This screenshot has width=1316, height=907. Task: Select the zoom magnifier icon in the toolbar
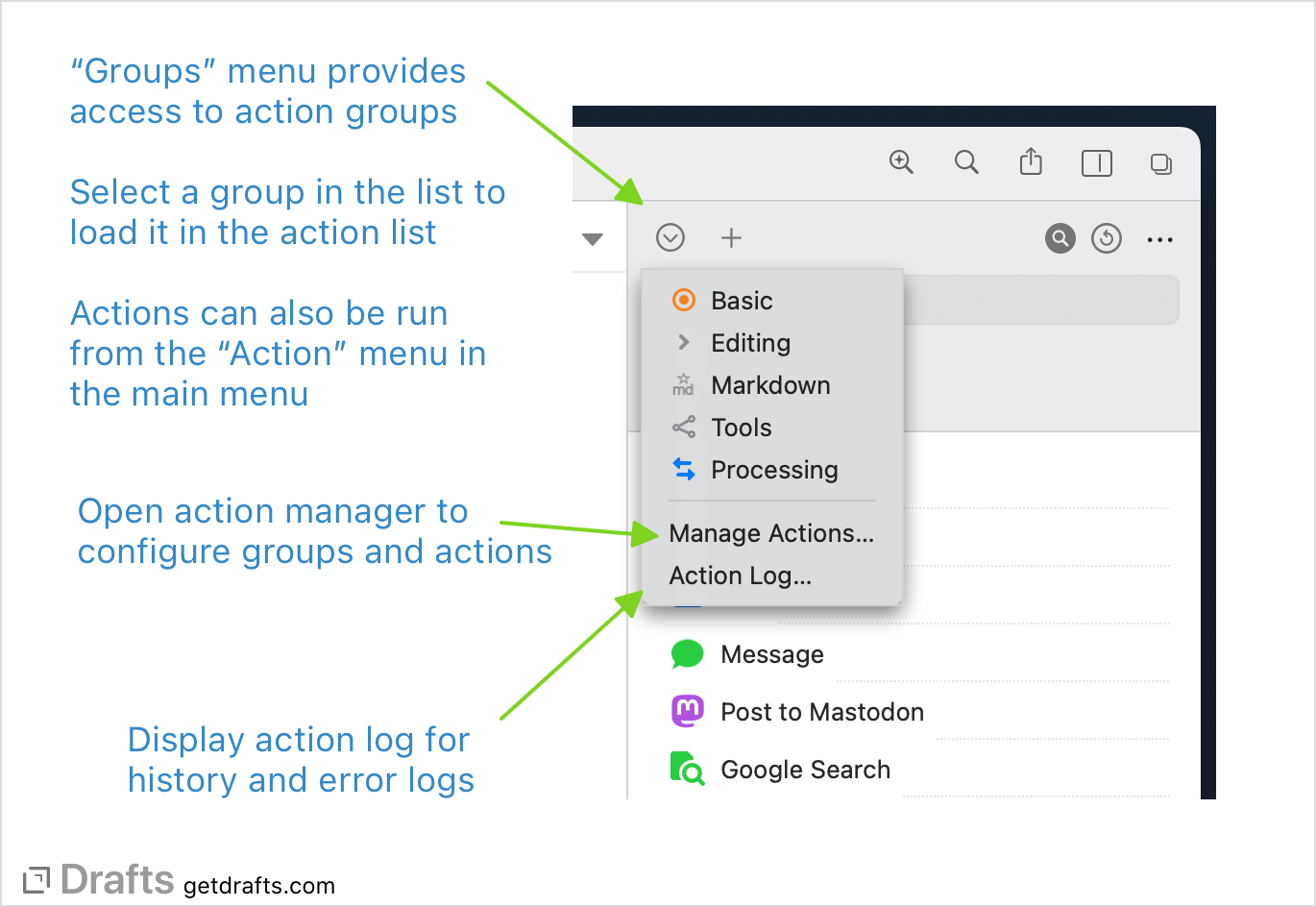click(901, 161)
